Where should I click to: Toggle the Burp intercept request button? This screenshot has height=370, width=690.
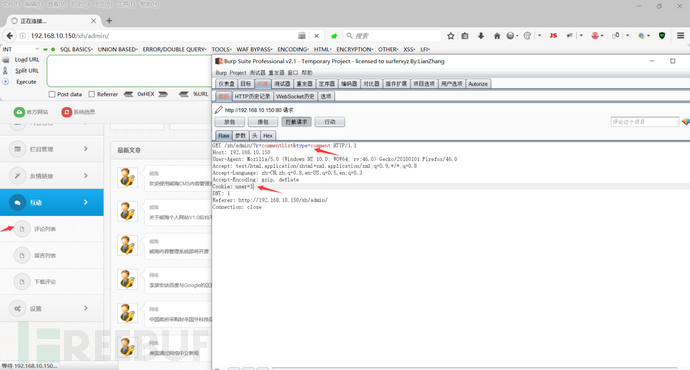click(296, 122)
